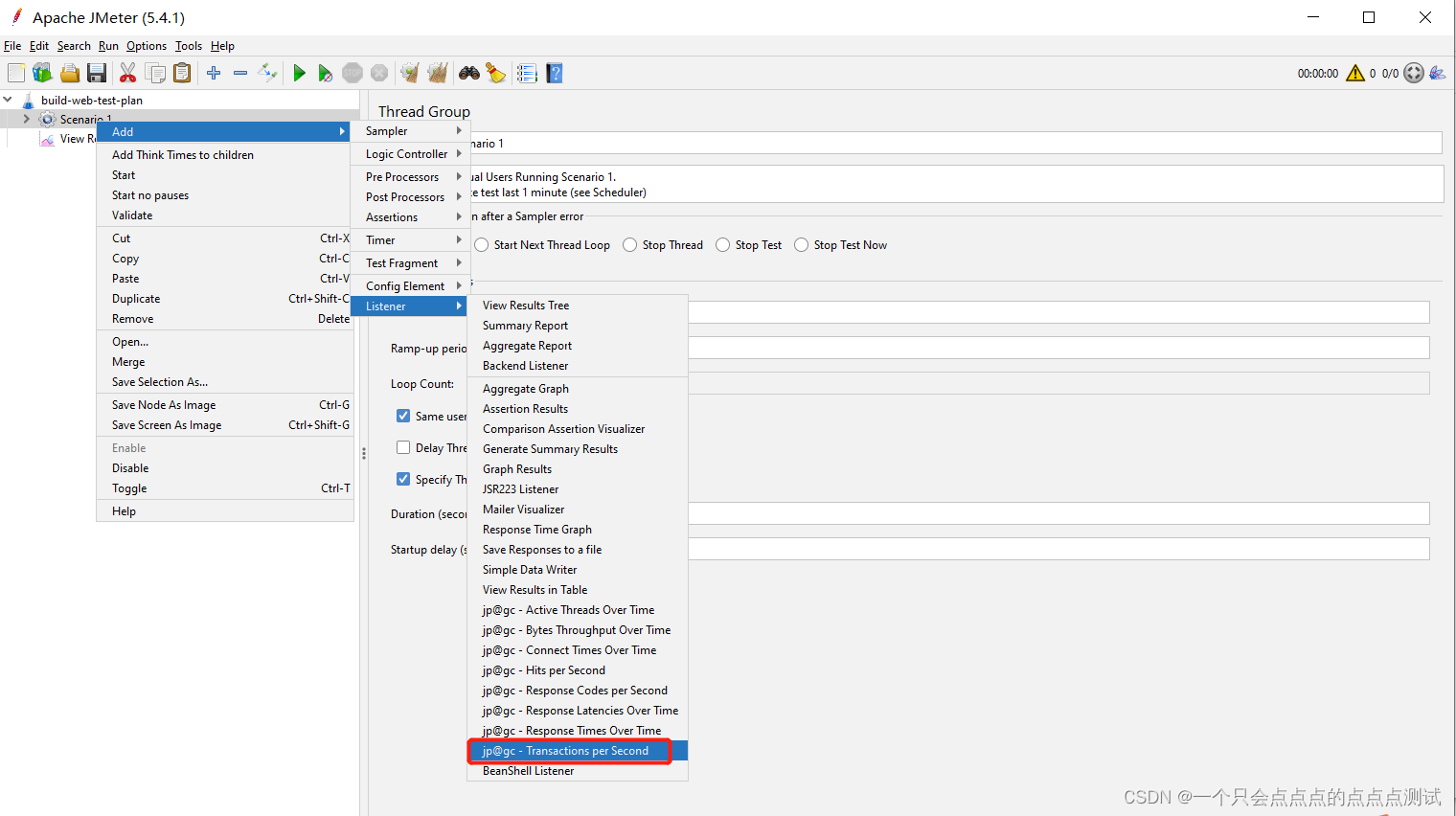Select the Stop Thread radio button
Screen dimensions: 1456x816
630,245
